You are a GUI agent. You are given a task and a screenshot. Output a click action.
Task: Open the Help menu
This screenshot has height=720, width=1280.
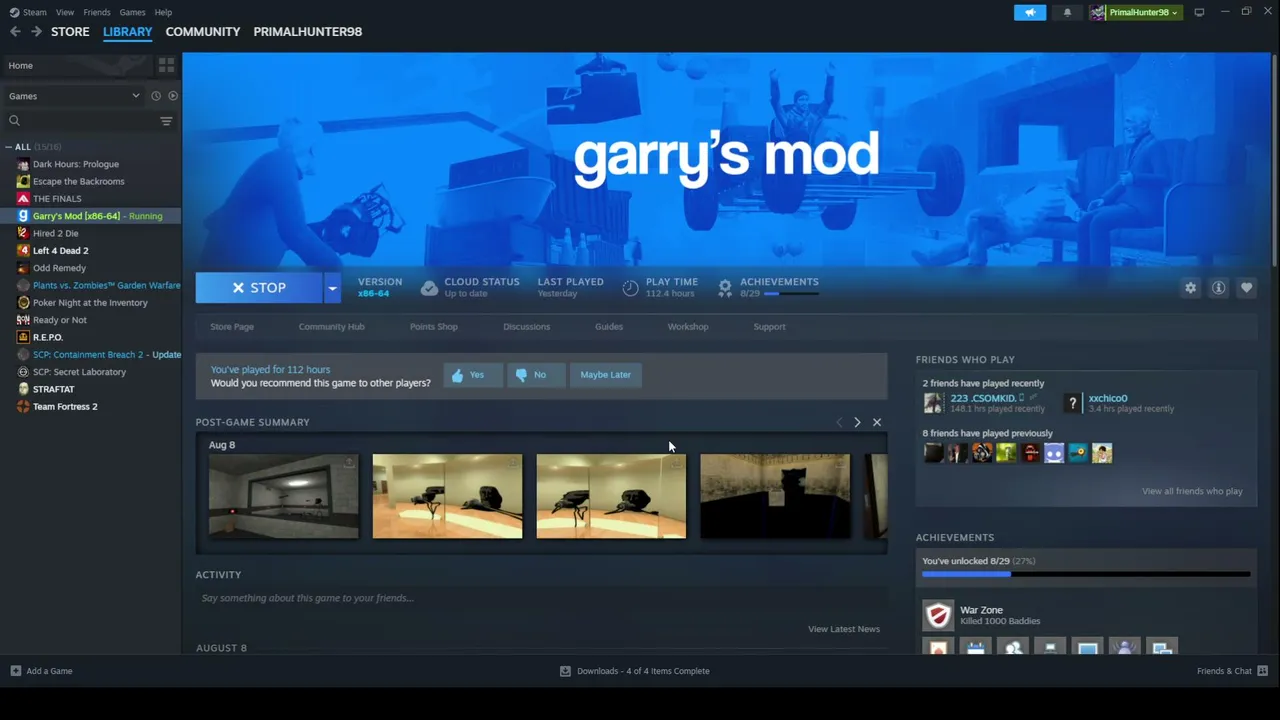163,12
